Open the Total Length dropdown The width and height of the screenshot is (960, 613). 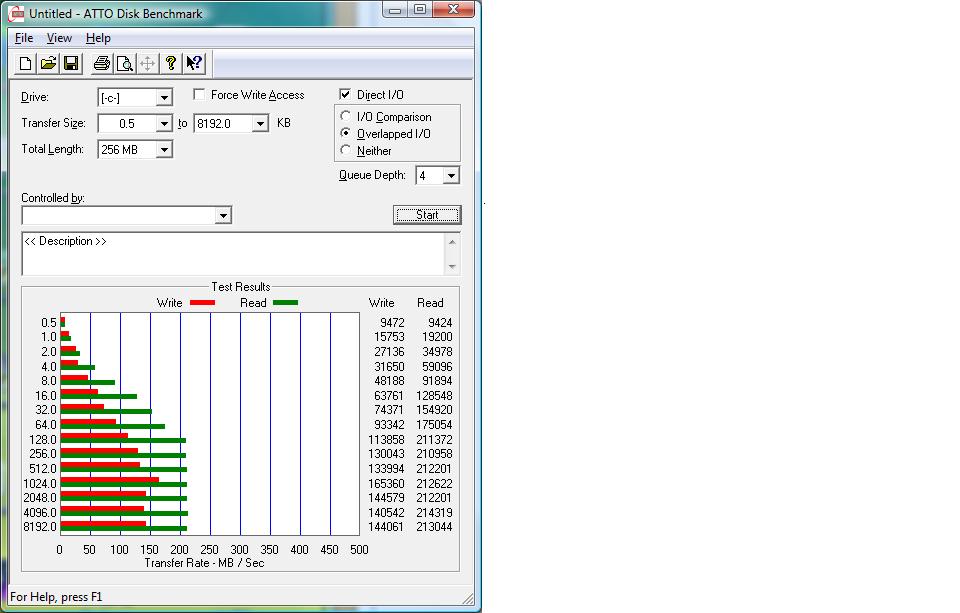pyautogui.click(x=164, y=149)
